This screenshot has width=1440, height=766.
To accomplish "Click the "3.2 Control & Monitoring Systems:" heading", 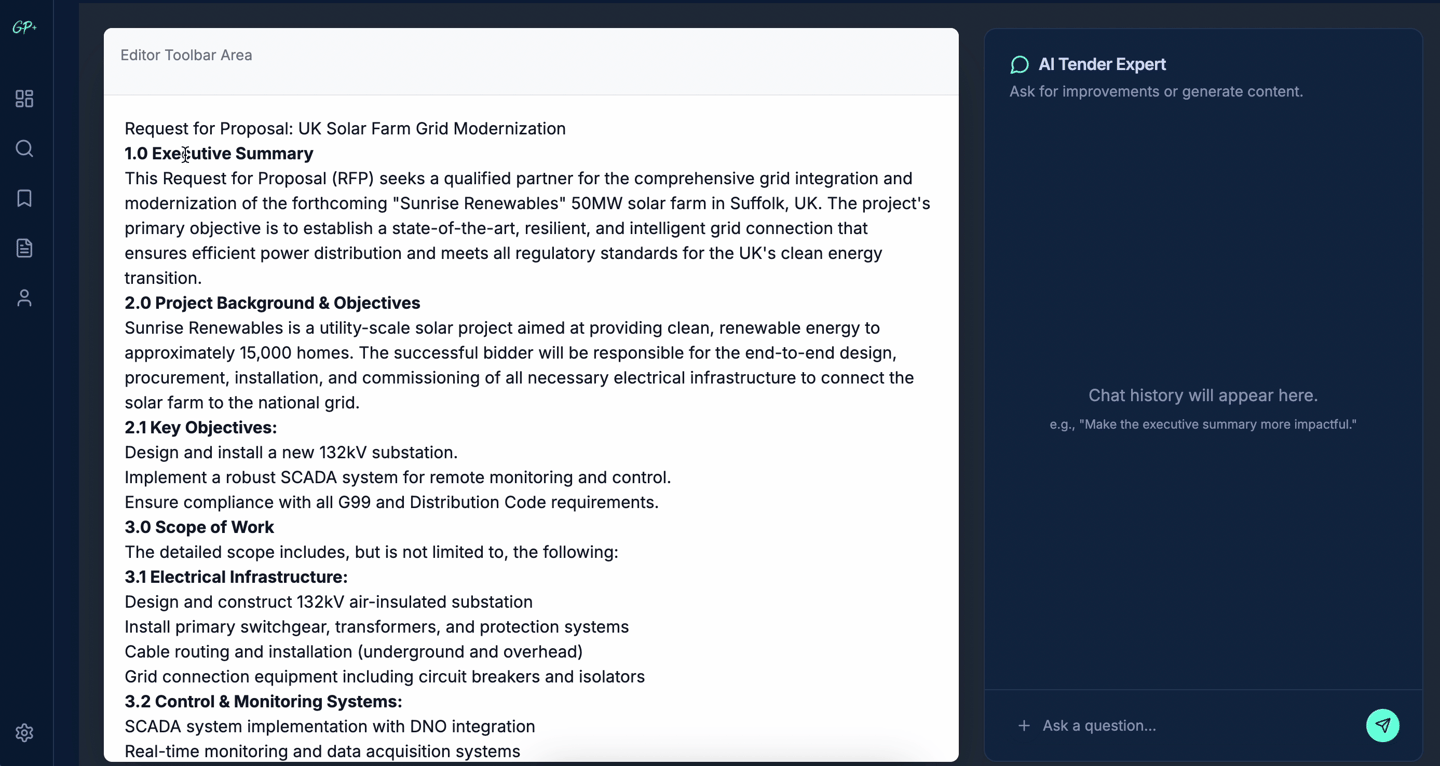I will click(x=263, y=702).
